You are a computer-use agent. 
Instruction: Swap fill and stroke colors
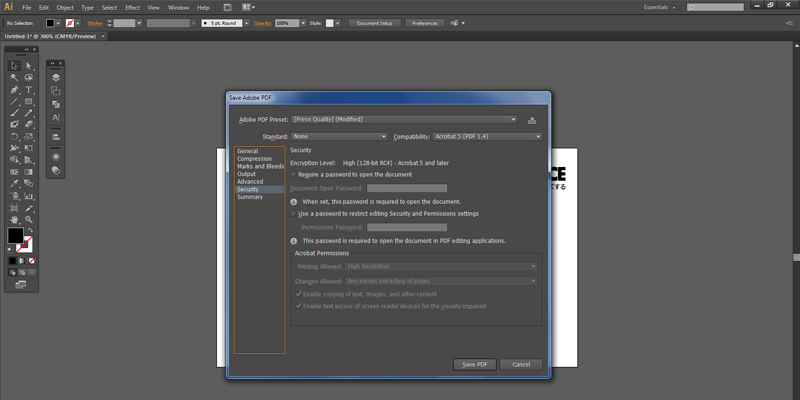[x=30, y=230]
